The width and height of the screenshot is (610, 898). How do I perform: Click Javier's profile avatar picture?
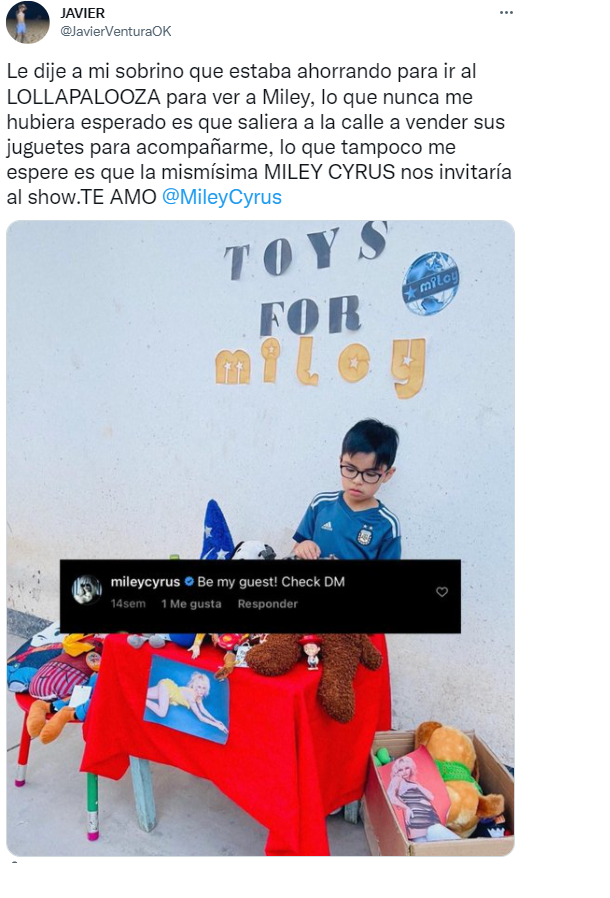pyautogui.click(x=27, y=22)
